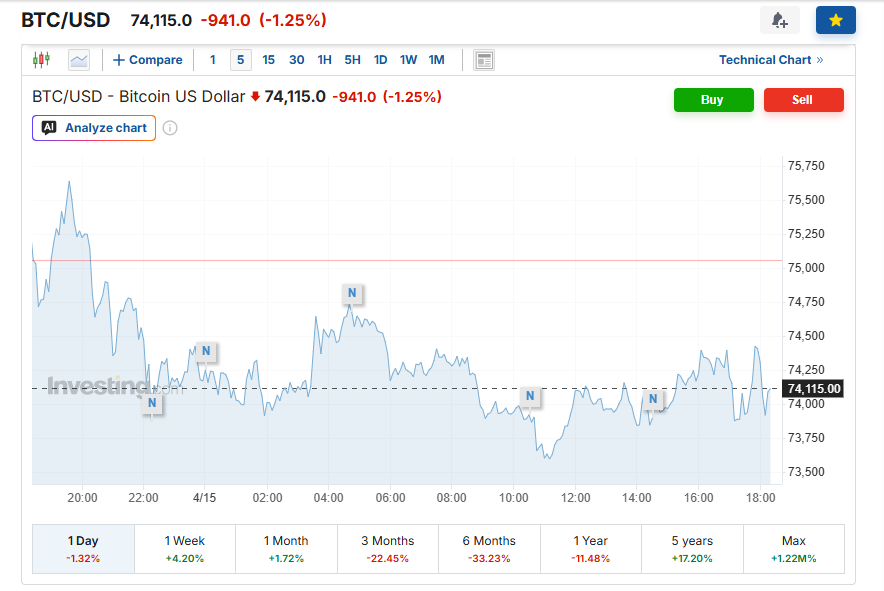This screenshot has height=591, width=884.
Task: Select the 1D chart interval
Action: pyautogui.click(x=380, y=60)
